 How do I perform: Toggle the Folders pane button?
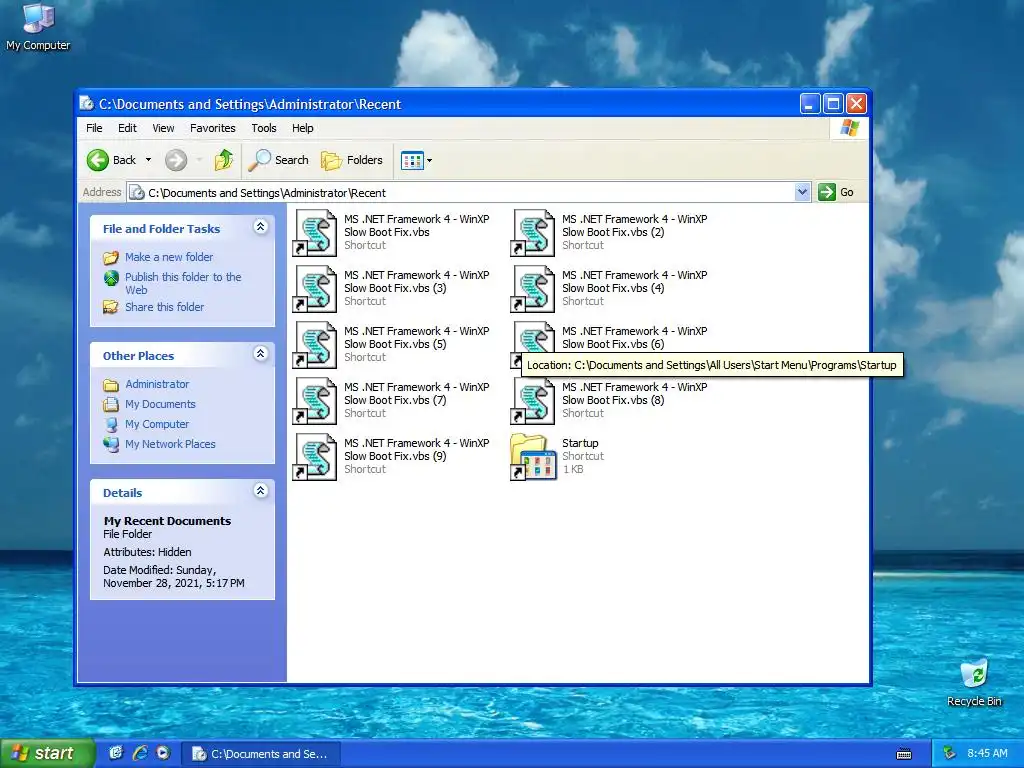pos(351,160)
